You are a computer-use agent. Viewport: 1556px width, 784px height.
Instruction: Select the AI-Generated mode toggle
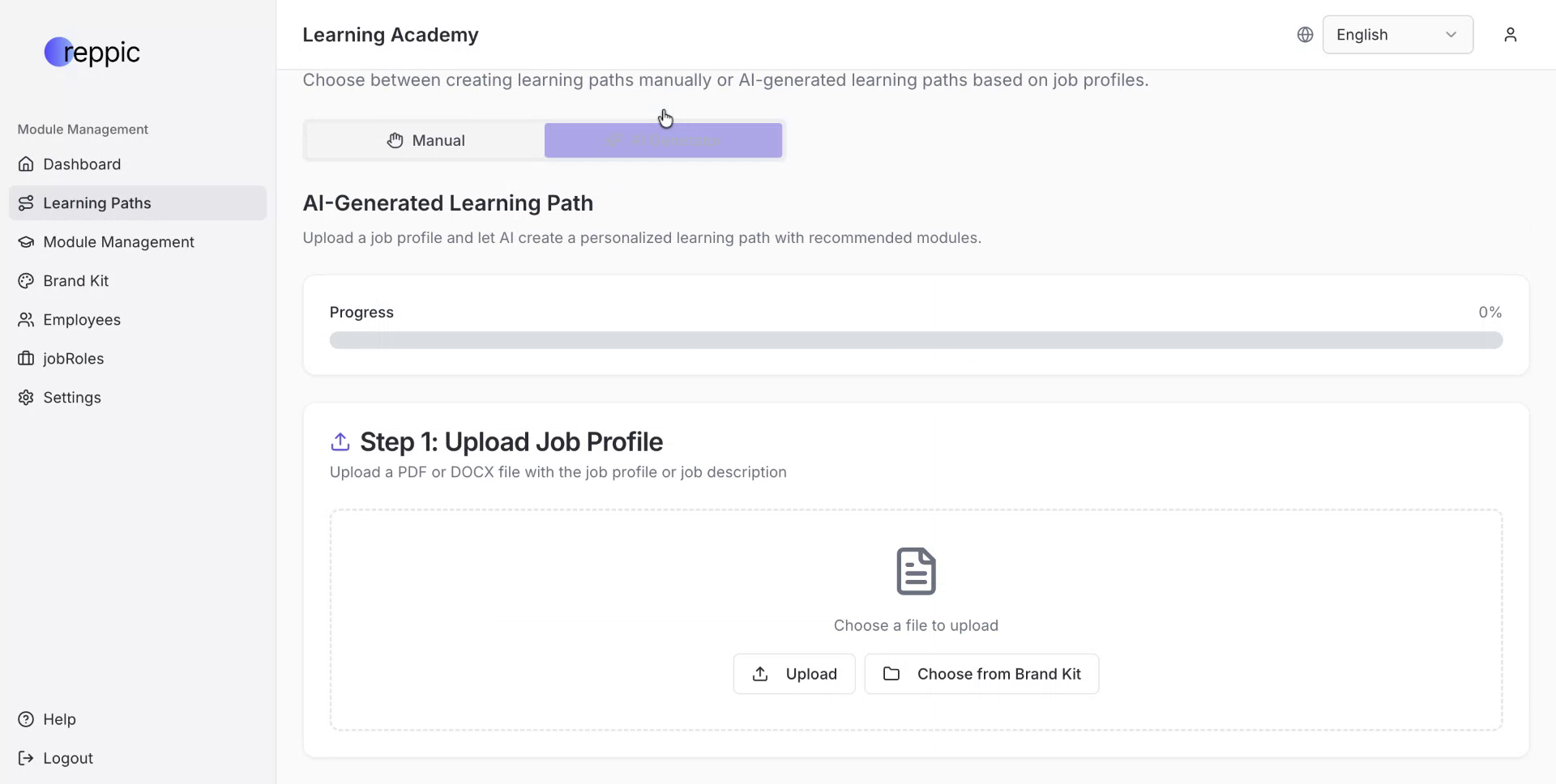click(663, 141)
